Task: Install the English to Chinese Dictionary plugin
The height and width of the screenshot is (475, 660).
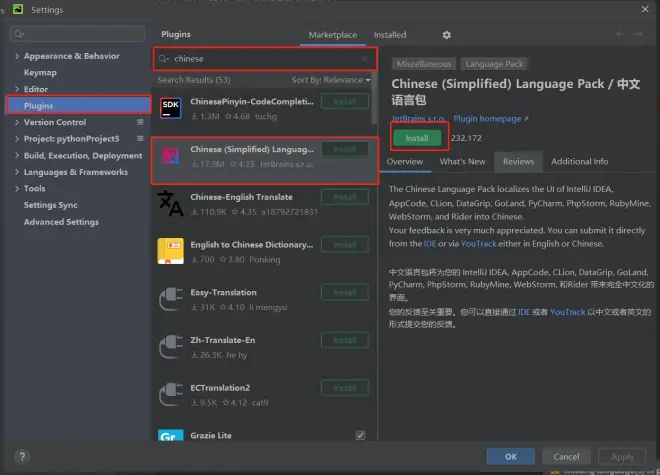Action: (x=345, y=245)
